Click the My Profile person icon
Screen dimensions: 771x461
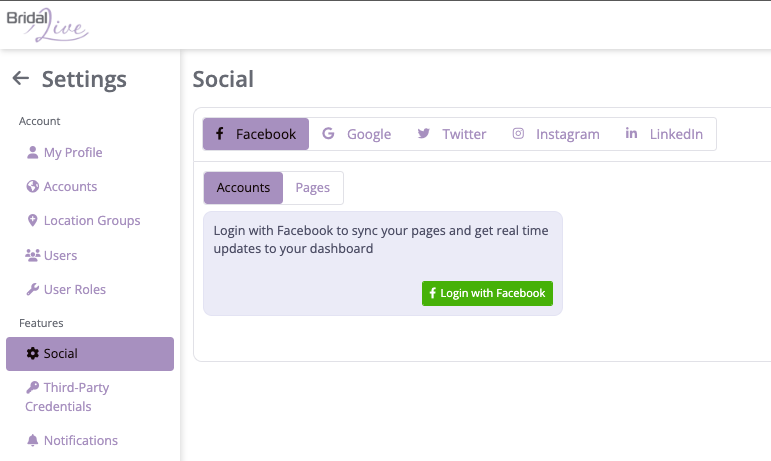pos(32,152)
